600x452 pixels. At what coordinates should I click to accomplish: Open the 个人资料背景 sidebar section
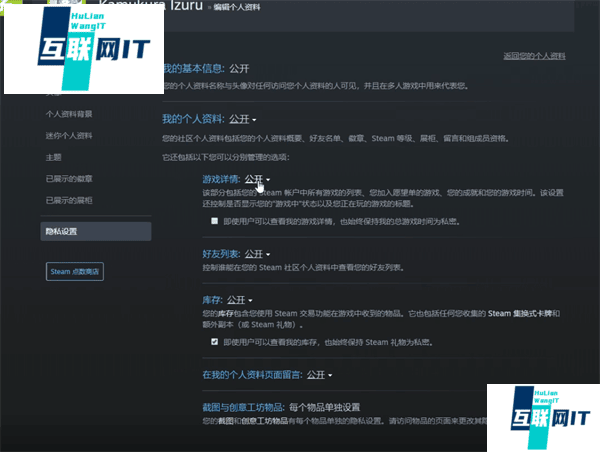point(69,114)
